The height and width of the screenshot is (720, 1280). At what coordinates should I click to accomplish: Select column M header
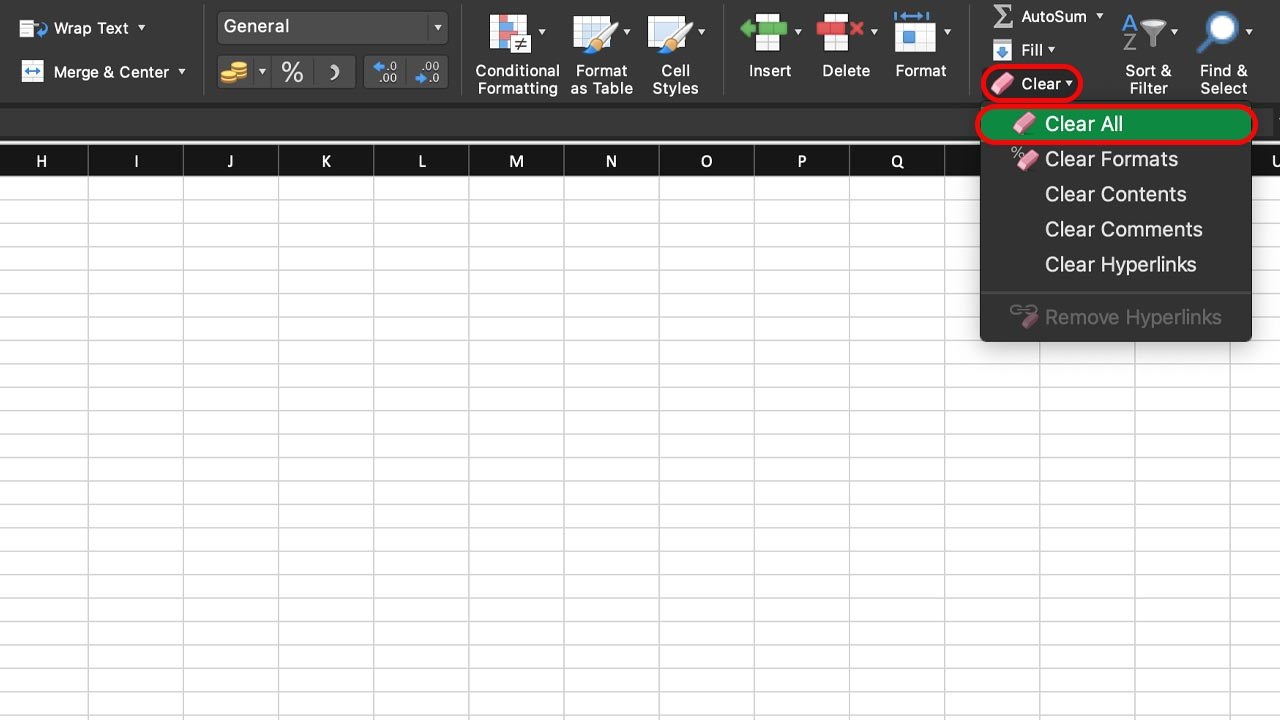coord(516,161)
